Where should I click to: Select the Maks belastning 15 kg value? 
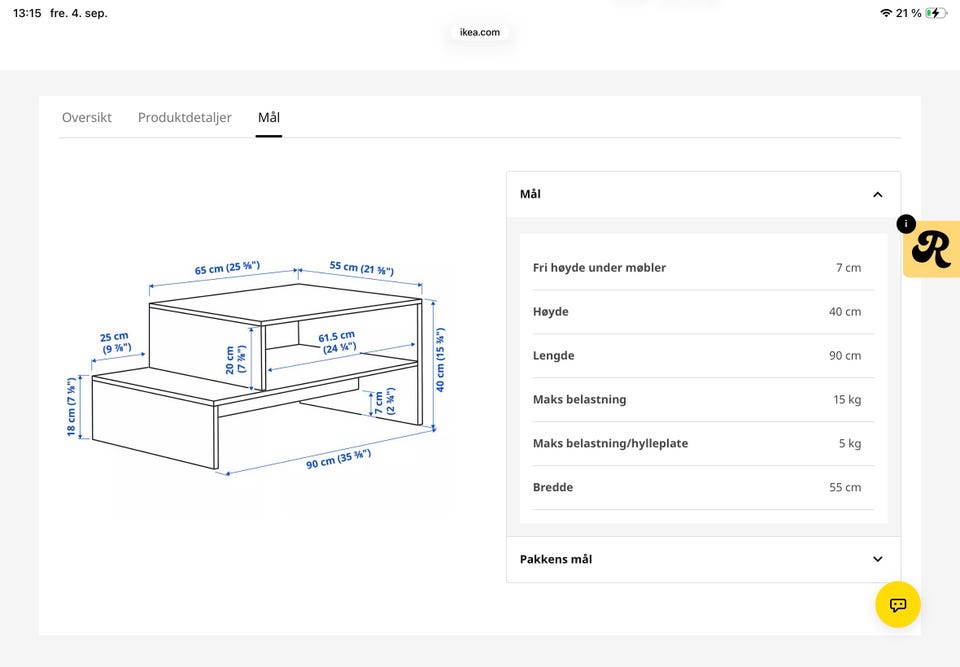[847, 400]
